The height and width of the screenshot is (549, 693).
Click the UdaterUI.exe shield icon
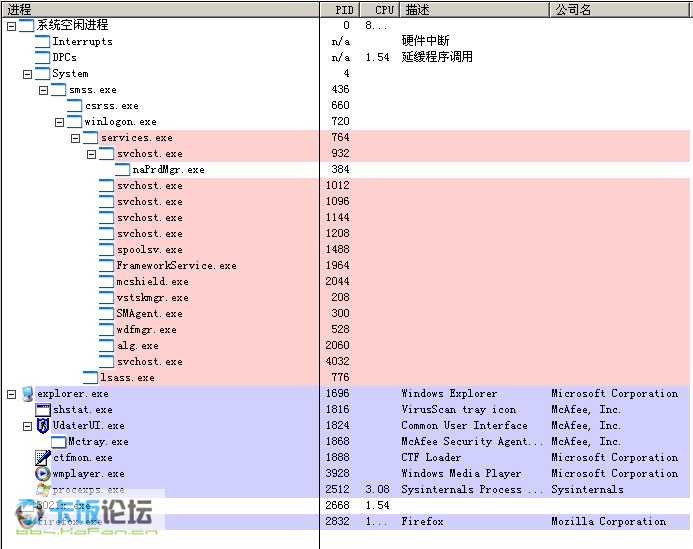(x=43, y=426)
